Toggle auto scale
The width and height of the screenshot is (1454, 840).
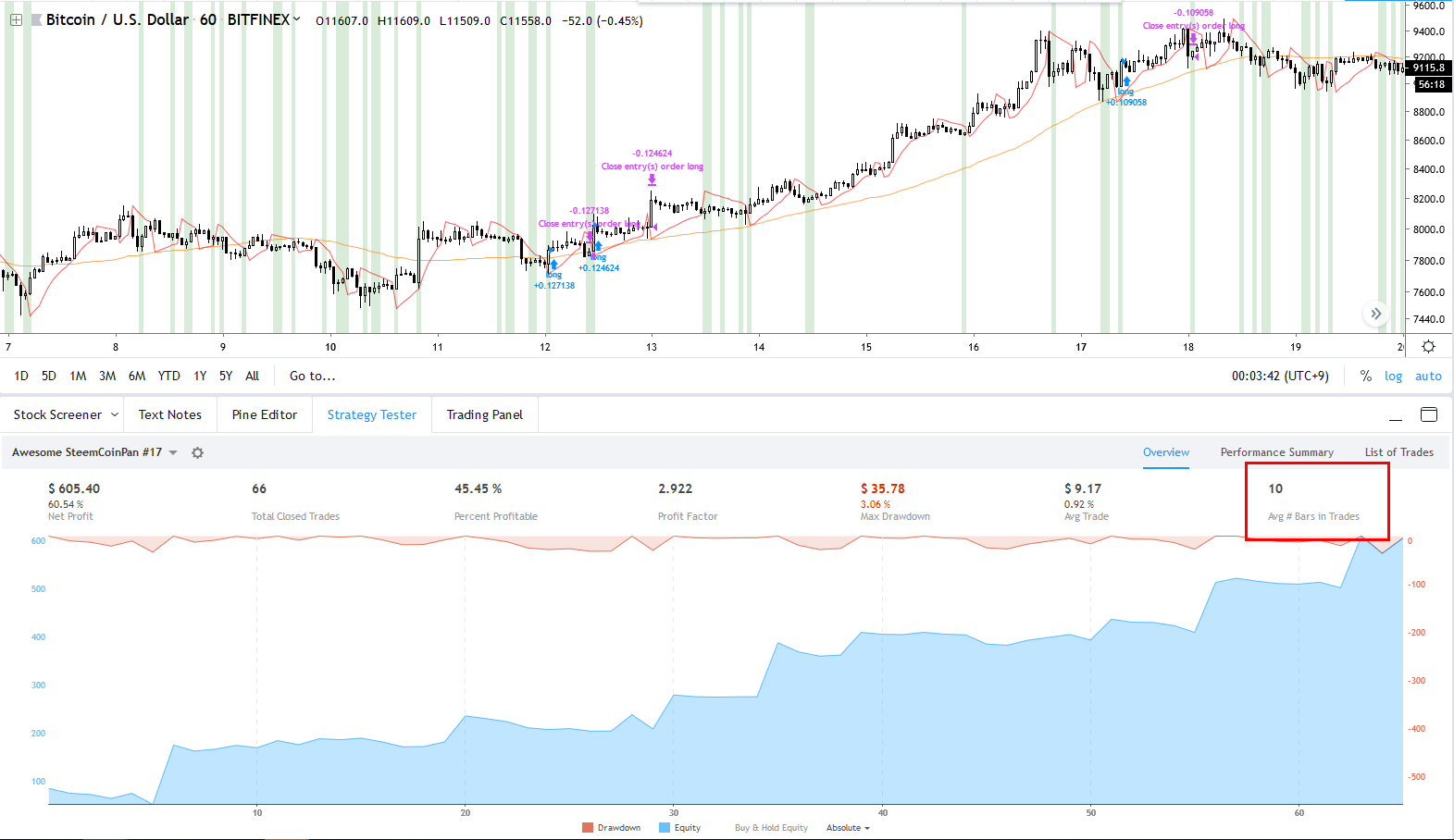coord(1428,376)
